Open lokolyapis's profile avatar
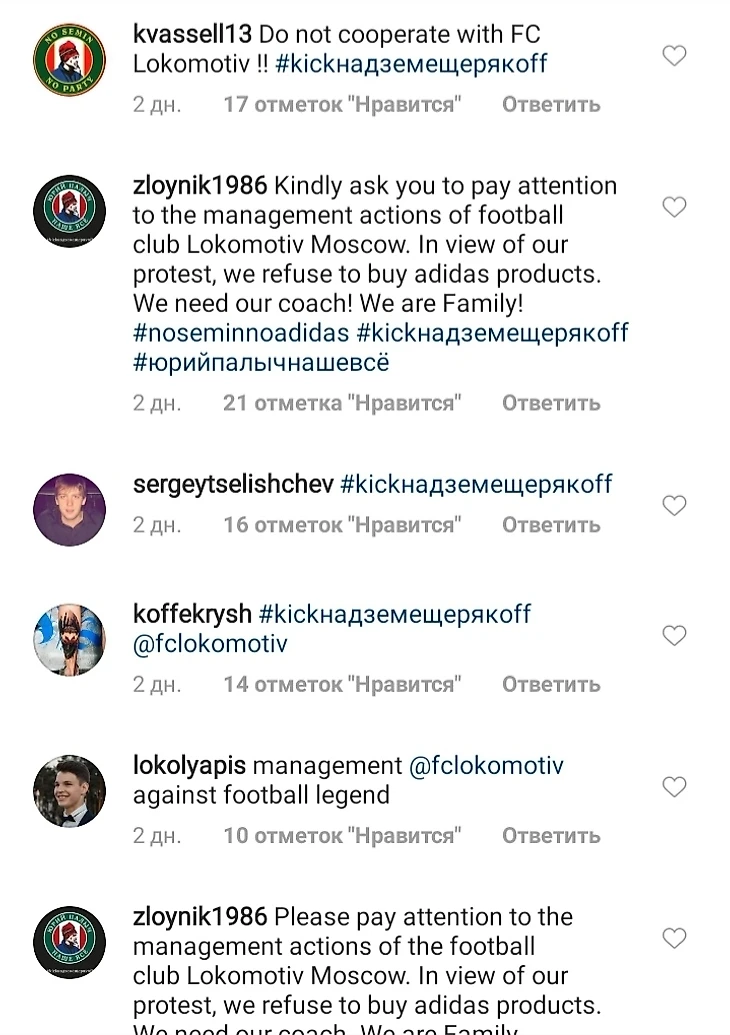730x1035 pixels. 69,791
